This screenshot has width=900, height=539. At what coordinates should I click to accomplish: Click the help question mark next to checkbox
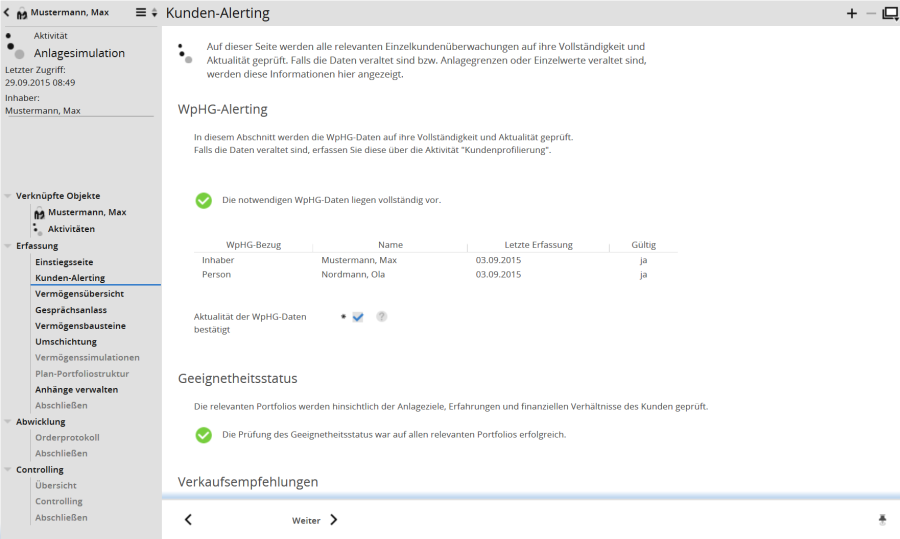pos(381,317)
